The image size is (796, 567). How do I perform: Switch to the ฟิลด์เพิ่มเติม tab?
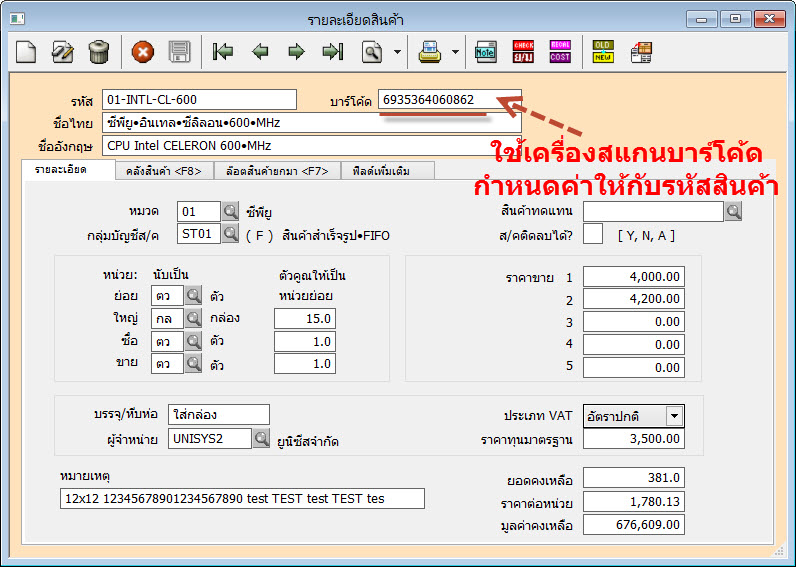point(387,171)
